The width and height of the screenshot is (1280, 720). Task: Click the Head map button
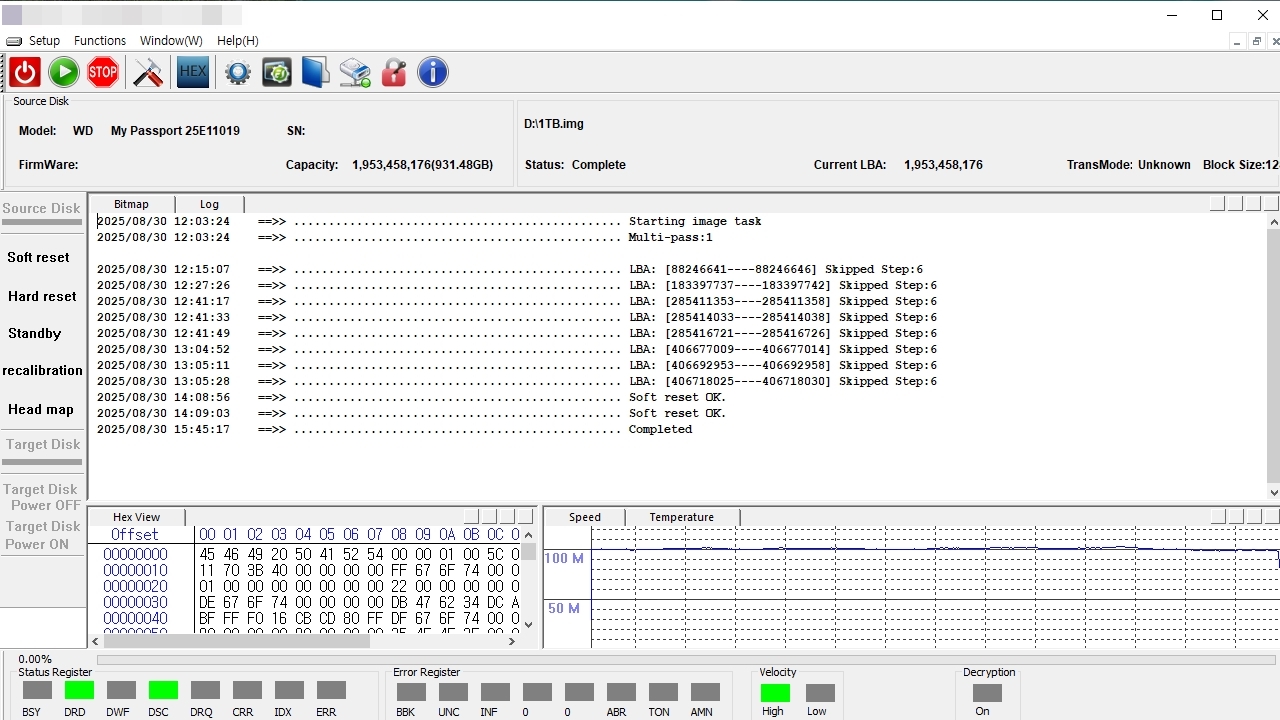[x=41, y=410]
